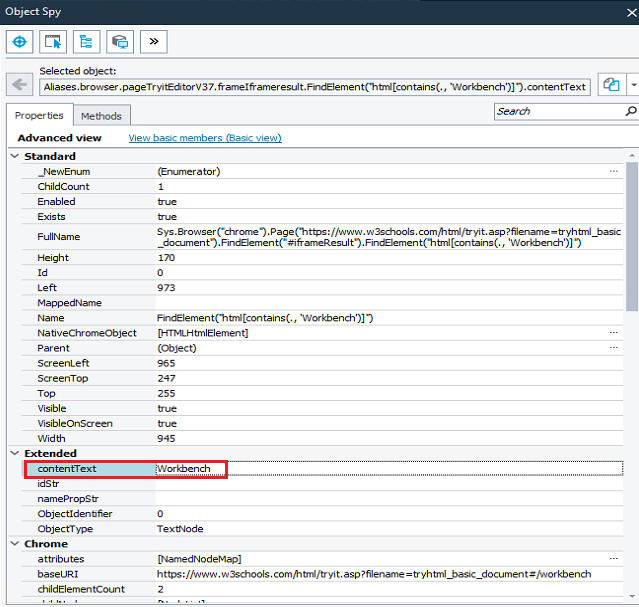The height and width of the screenshot is (607, 639).
Task: Select the contentText property row
Action: (x=90, y=469)
